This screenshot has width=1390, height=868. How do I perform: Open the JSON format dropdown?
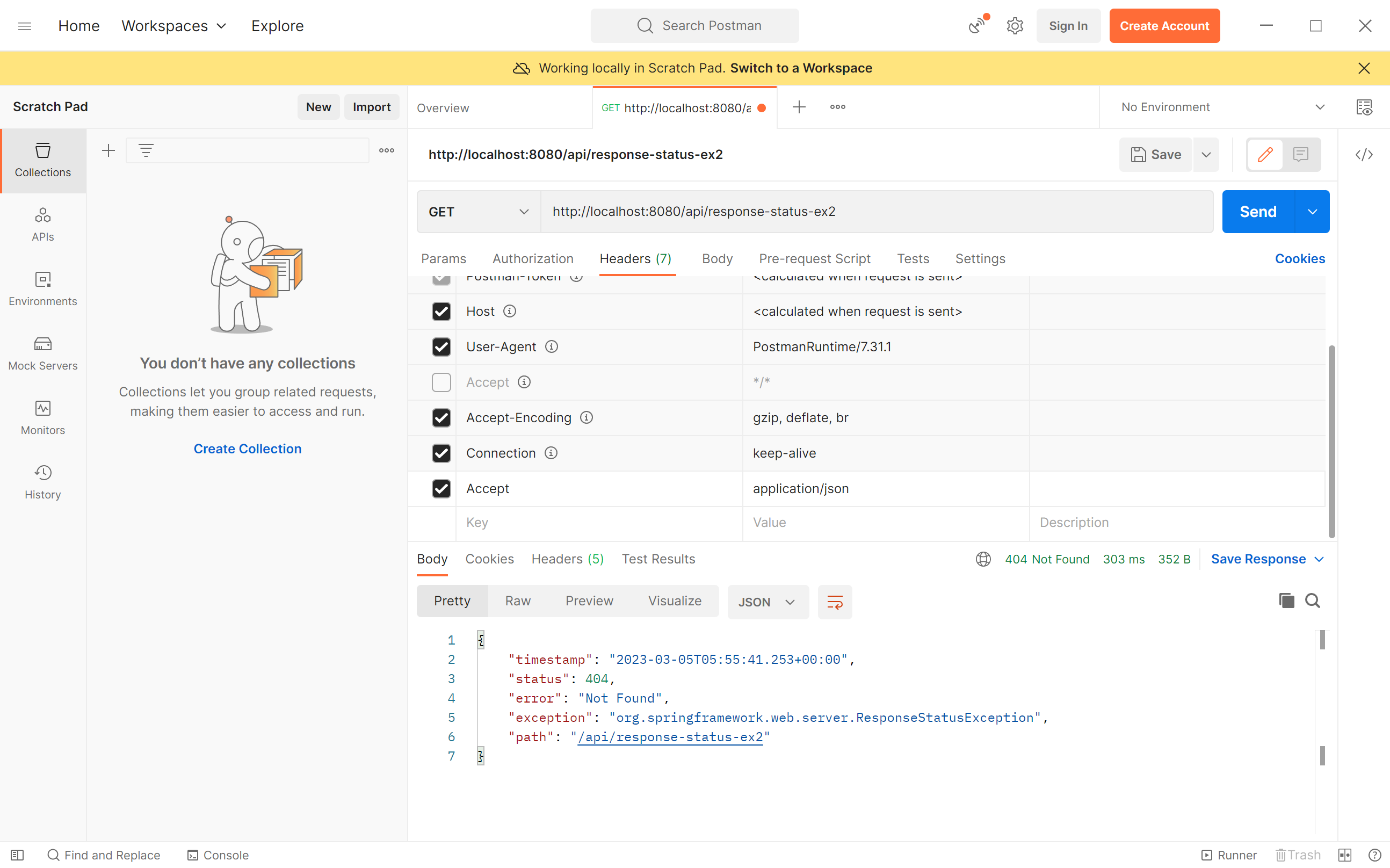pos(767,602)
